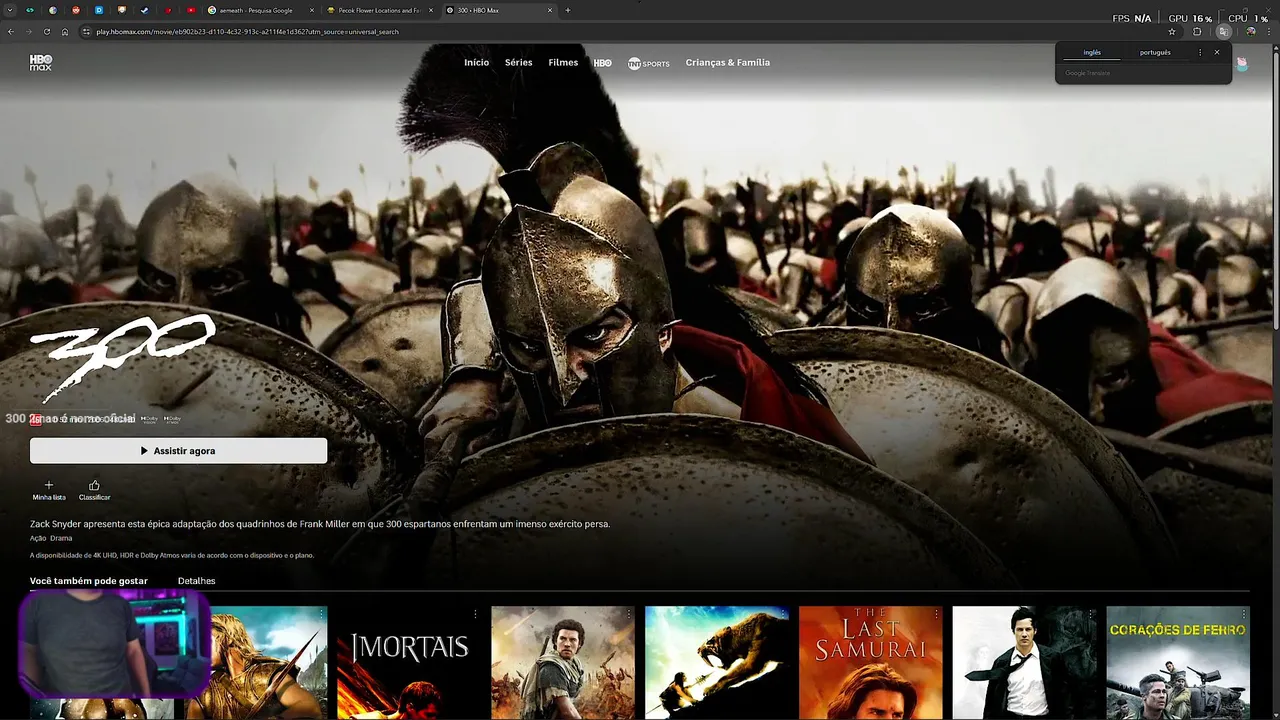
Task: Open site information icon in address bar
Action: point(87,32)
